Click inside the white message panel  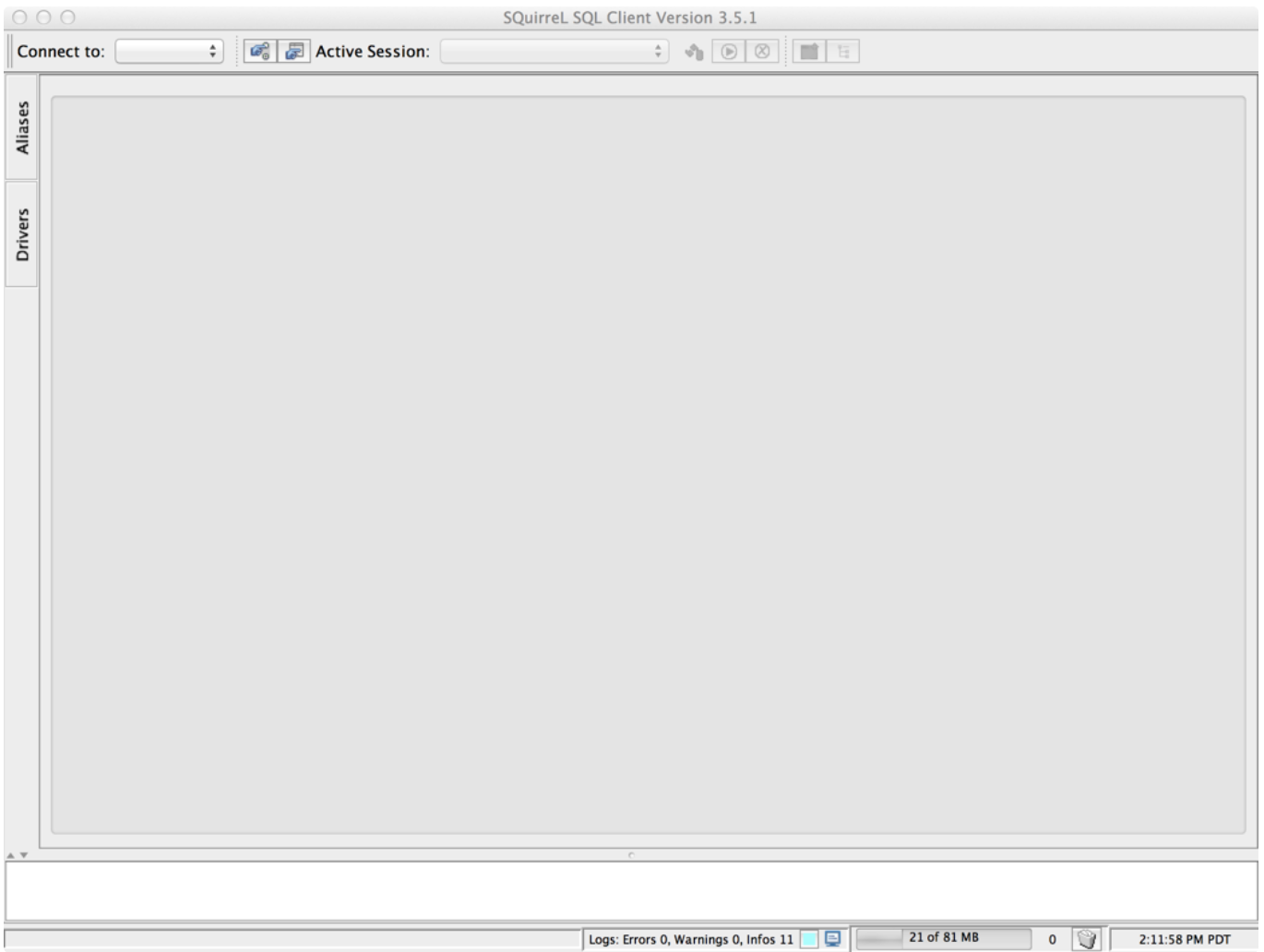631,890
